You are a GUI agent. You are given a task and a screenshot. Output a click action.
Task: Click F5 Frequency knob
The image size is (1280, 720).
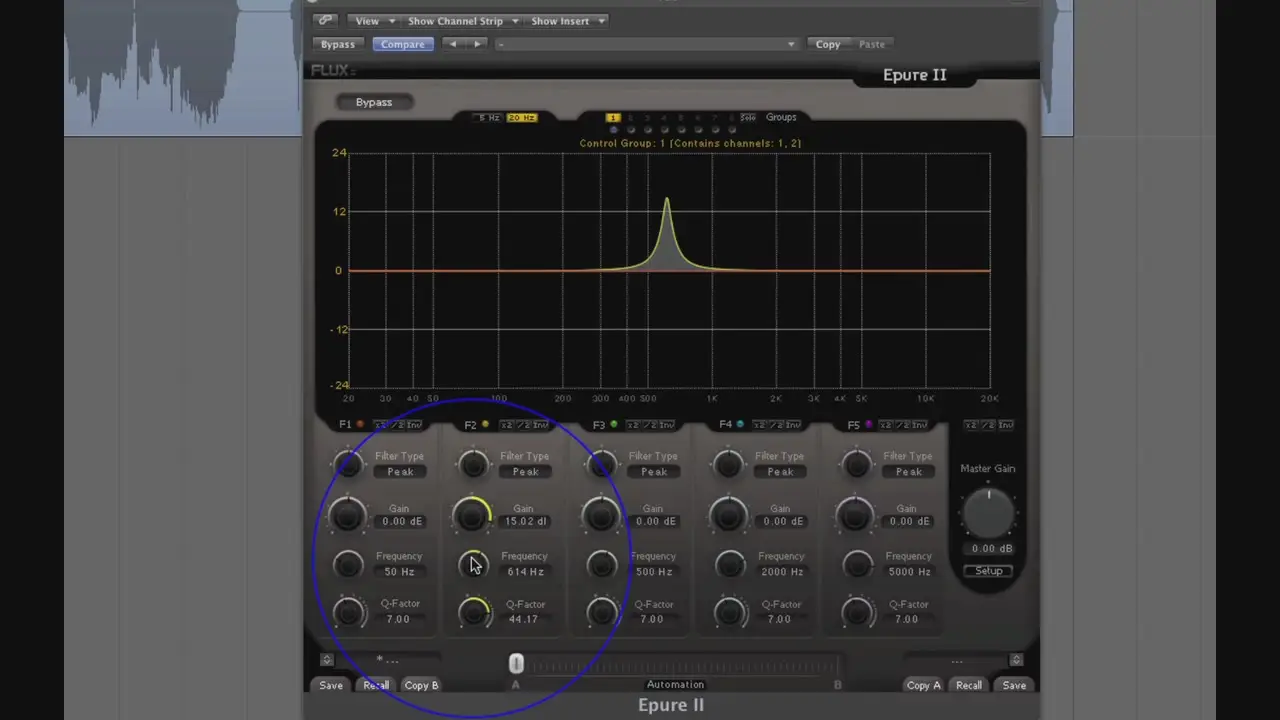[x=857, y=564]
